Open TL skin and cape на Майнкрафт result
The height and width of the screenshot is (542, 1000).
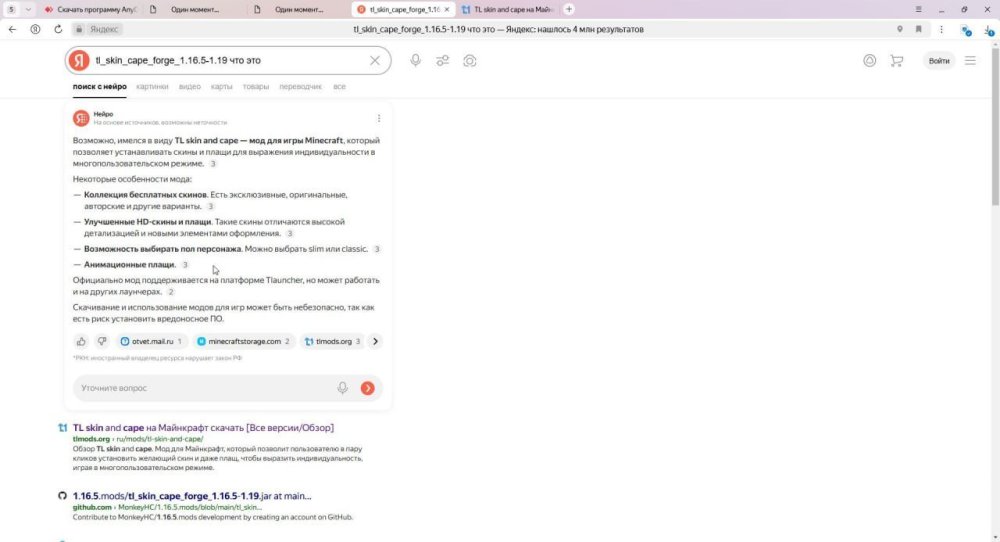coord(203,428)
